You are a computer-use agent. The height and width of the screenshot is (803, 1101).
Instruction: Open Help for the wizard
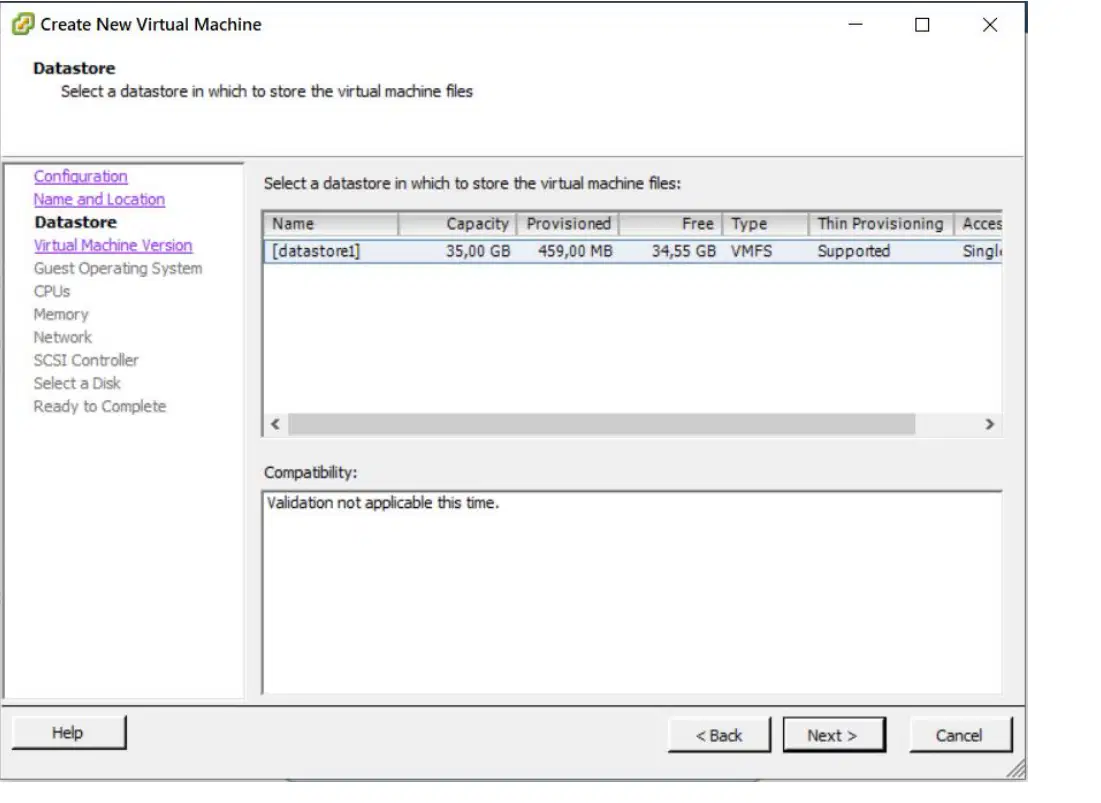click(x=69, y=733)
